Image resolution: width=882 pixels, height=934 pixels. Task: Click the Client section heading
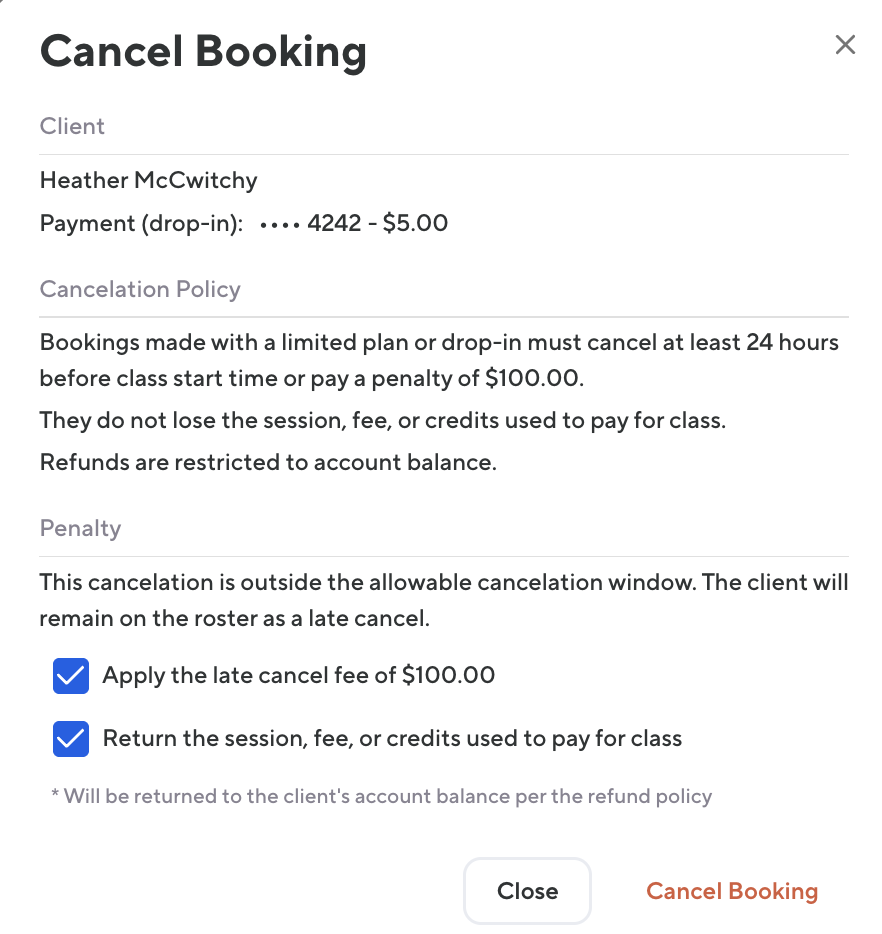coord(72,127)
